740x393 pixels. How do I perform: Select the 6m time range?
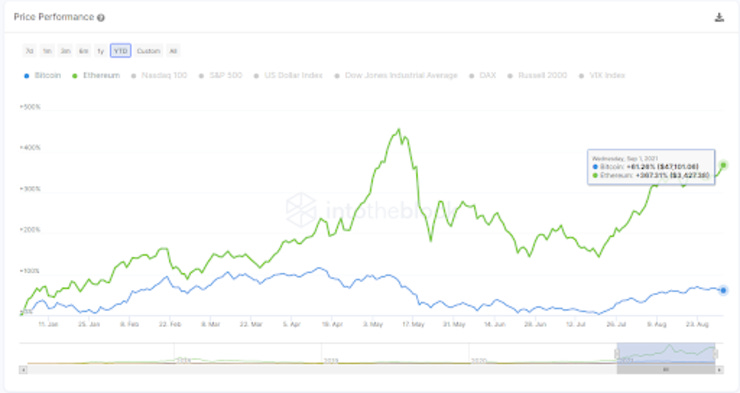(x=83, y=50)
